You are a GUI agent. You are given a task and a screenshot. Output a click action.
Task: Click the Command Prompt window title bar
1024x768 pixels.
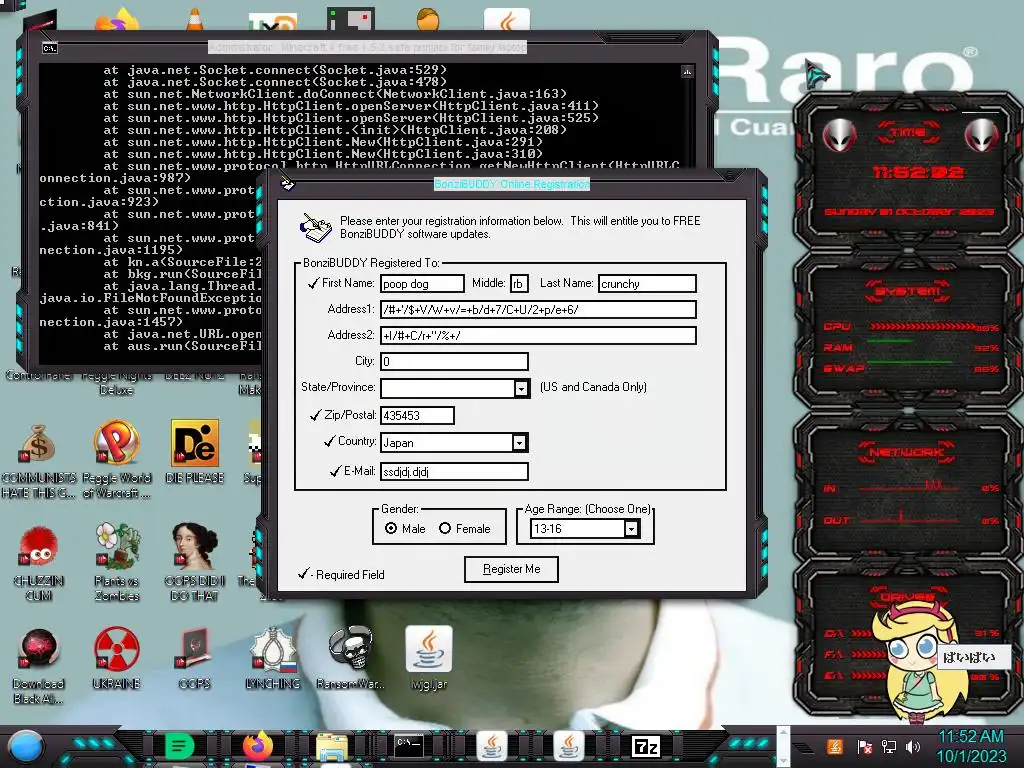coord(367,48)
